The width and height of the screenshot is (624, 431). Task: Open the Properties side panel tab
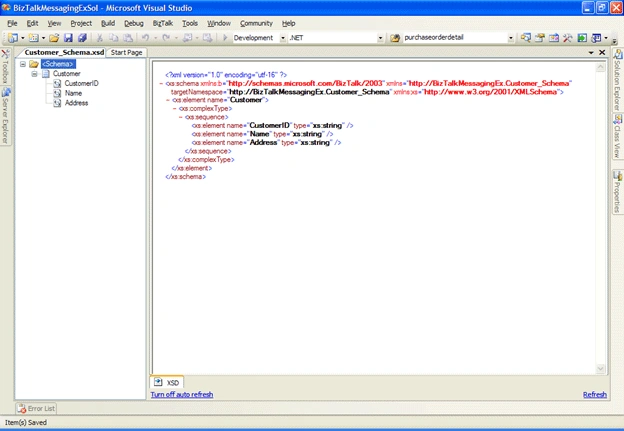pos(617,192)
